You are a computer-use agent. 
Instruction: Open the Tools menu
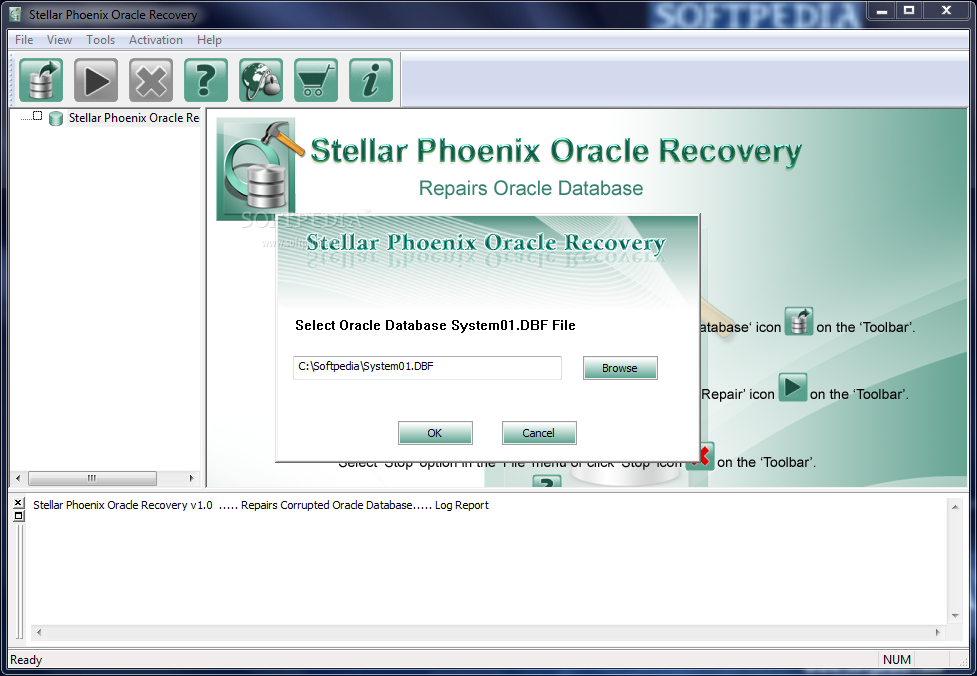coord(100,40)
